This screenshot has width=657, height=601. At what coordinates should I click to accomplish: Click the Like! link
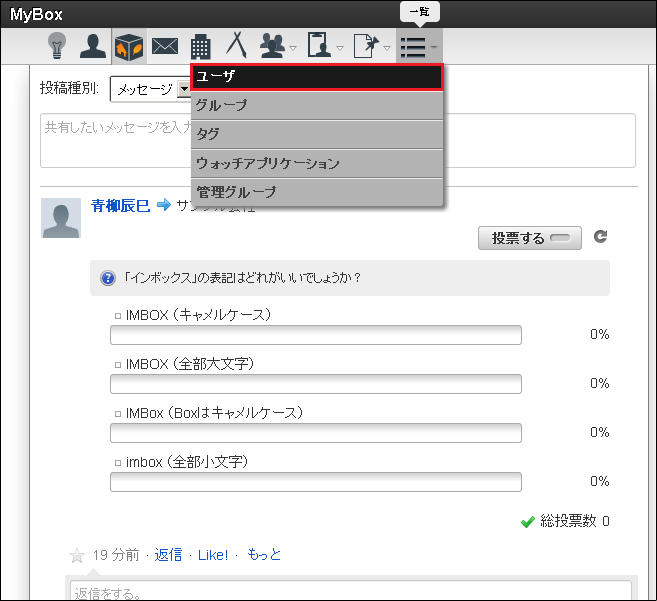click(213, 555)
